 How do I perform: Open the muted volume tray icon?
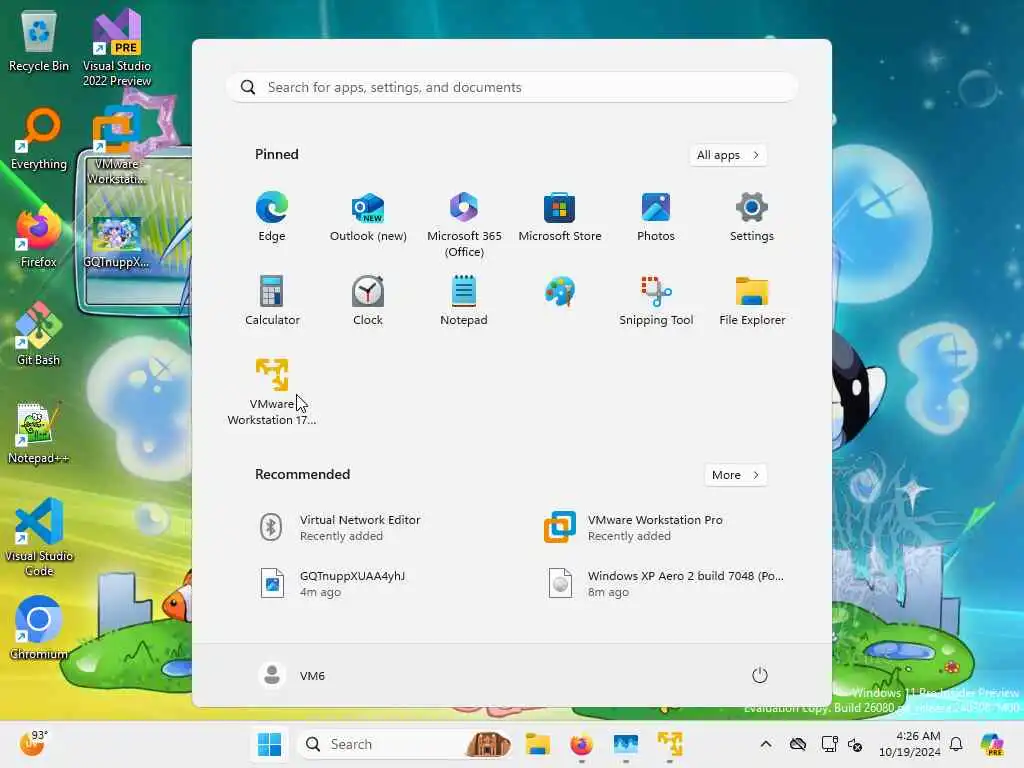[x=855, y=744]
